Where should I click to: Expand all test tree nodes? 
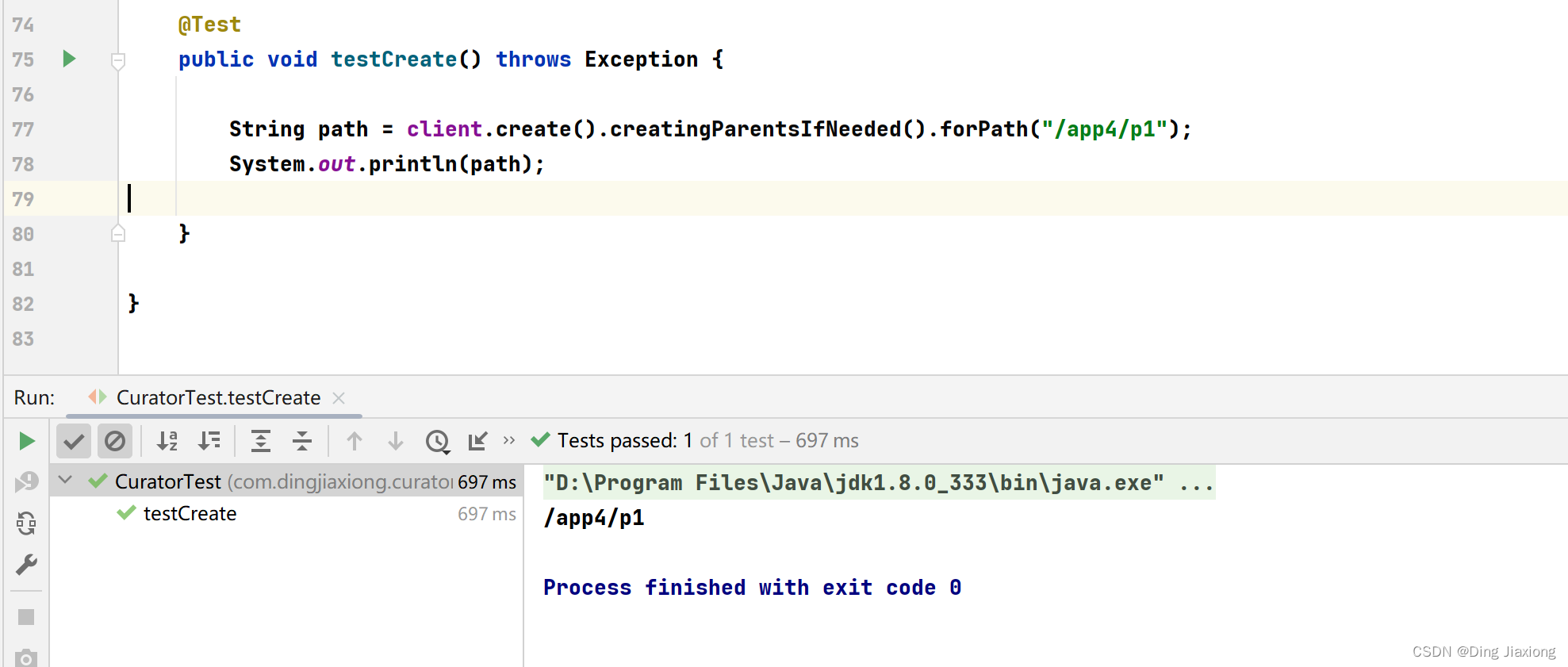pos(261,441)
